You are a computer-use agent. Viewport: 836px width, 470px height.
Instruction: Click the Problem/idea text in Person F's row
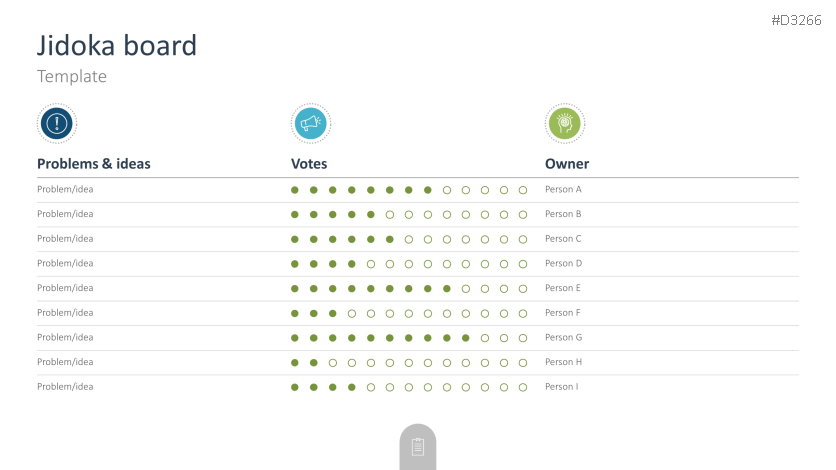pyautogui.click(x=65, y=313)
